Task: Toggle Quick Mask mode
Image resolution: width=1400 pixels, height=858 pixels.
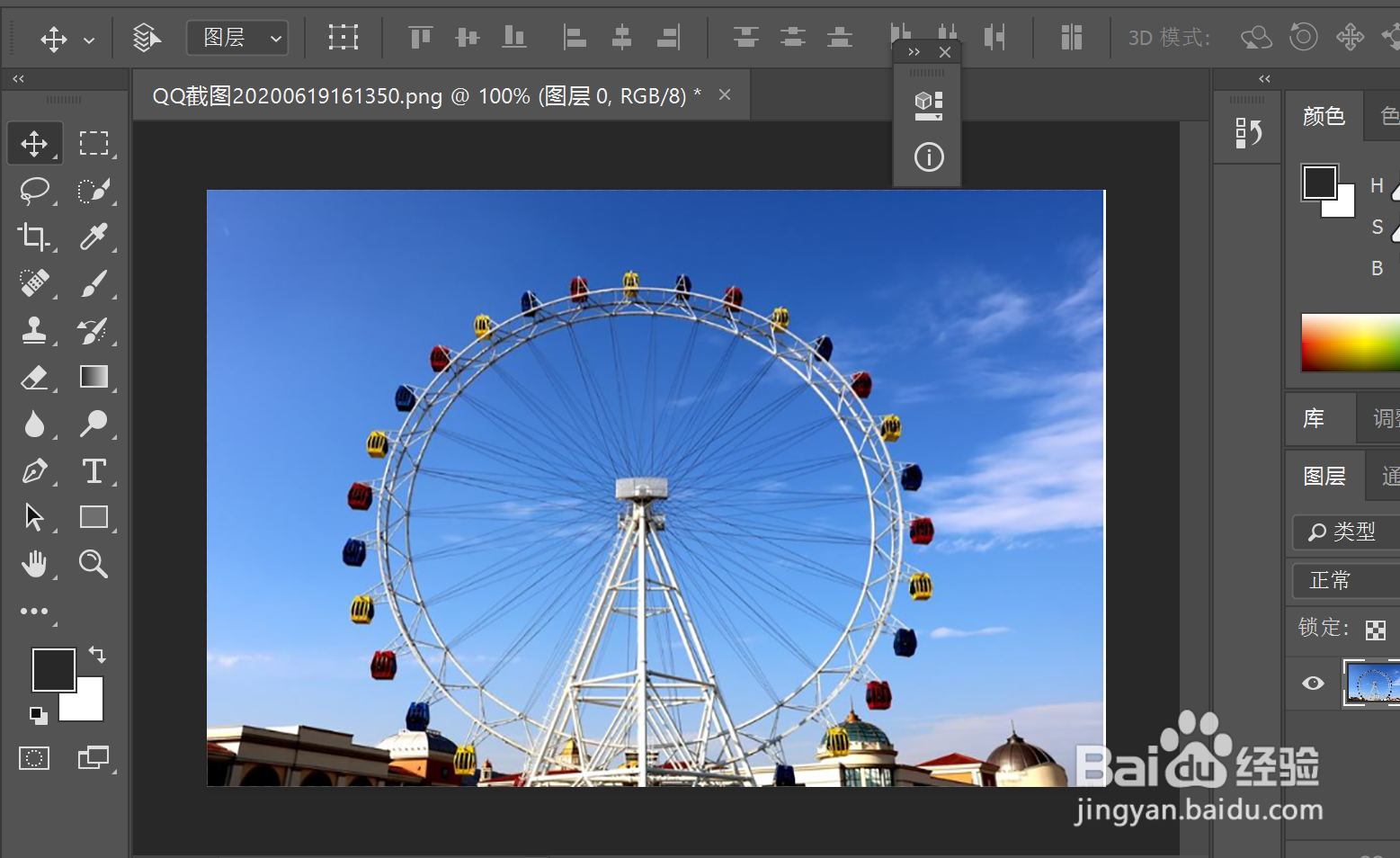Action: click(34, 758)
